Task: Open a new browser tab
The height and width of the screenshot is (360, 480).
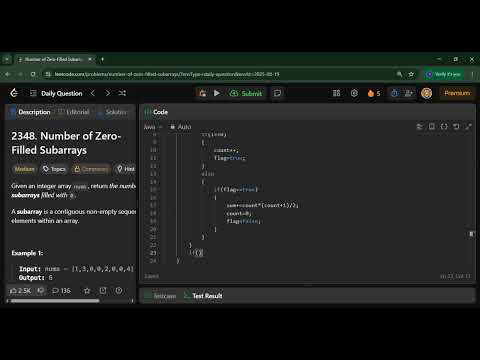Action: tap(103, 59)
